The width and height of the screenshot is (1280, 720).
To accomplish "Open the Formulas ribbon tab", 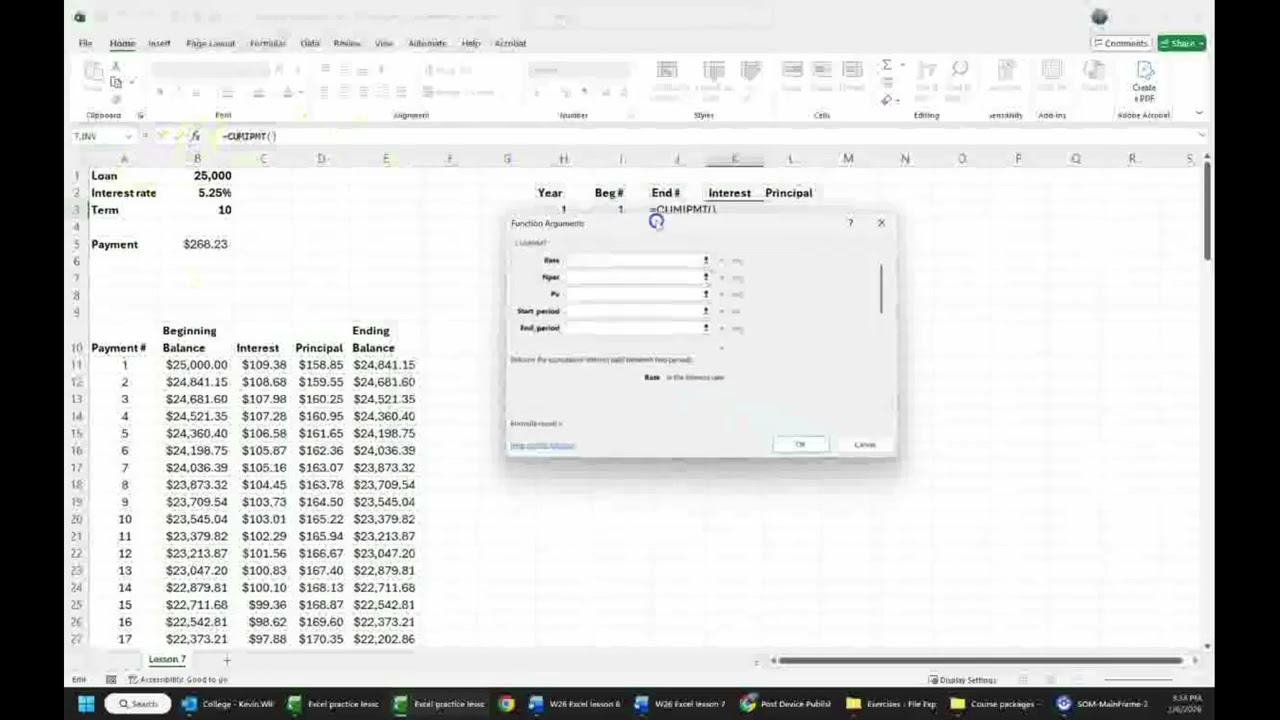I will [x=267, y=43].
